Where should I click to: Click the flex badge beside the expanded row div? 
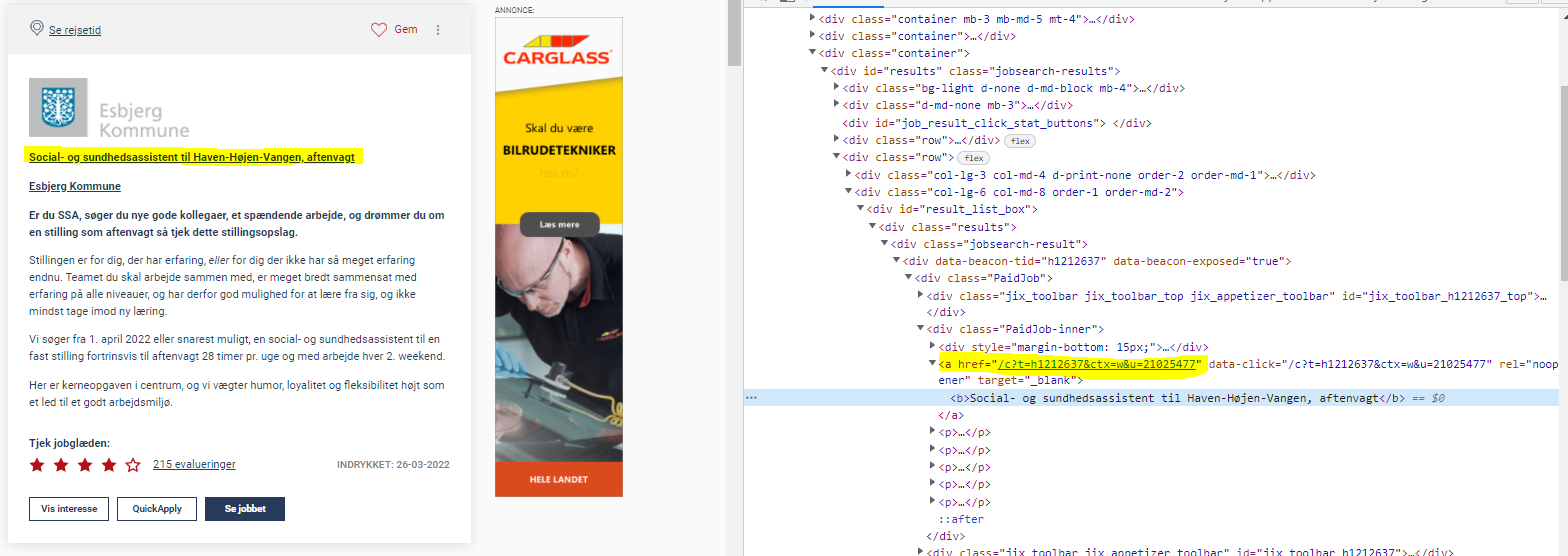point(973,158)
